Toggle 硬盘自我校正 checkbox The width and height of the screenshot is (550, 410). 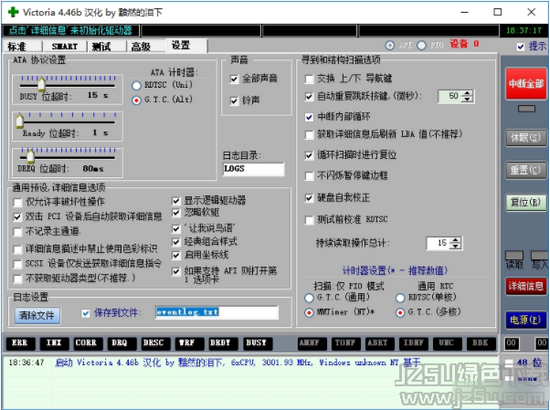tap(309, 198)
